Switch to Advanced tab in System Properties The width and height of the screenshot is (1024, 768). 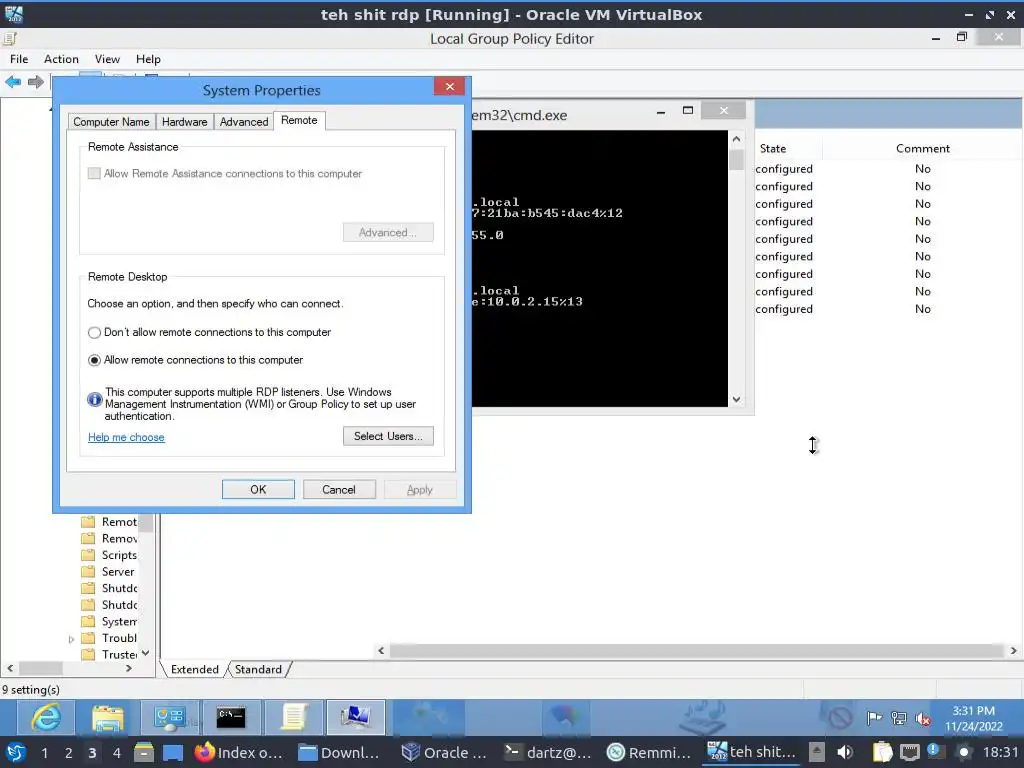[x=244, y=122]
